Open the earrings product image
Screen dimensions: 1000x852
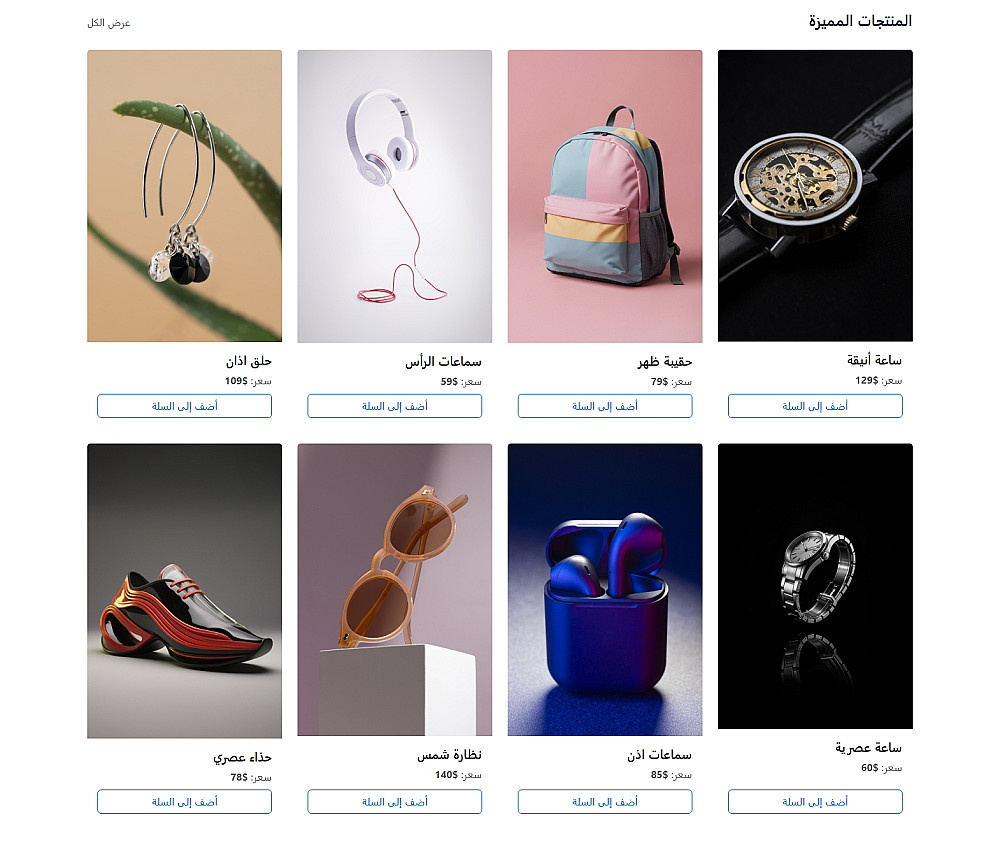184,196
